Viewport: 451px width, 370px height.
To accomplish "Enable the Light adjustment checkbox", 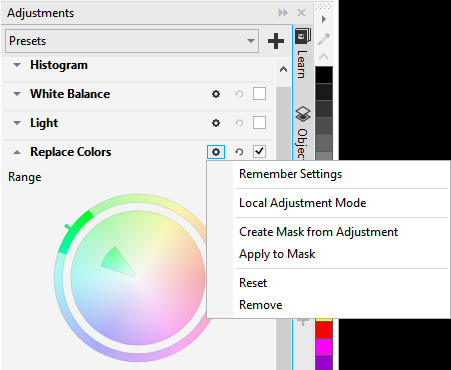I will [259, 123].
